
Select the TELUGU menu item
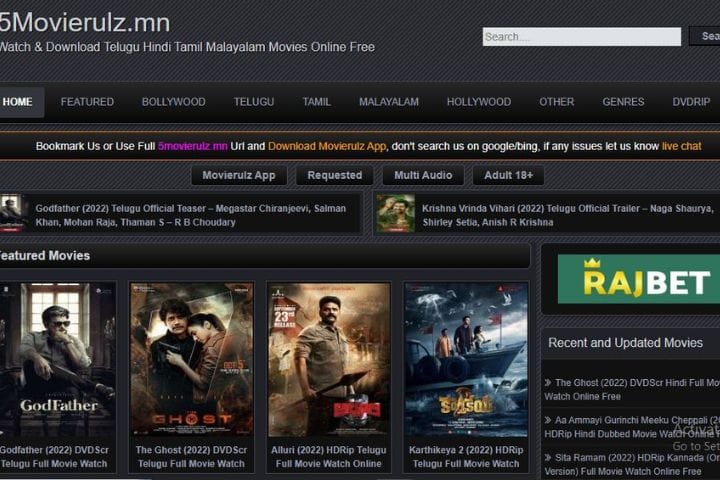pyautogui.click(x=254, y=102)
